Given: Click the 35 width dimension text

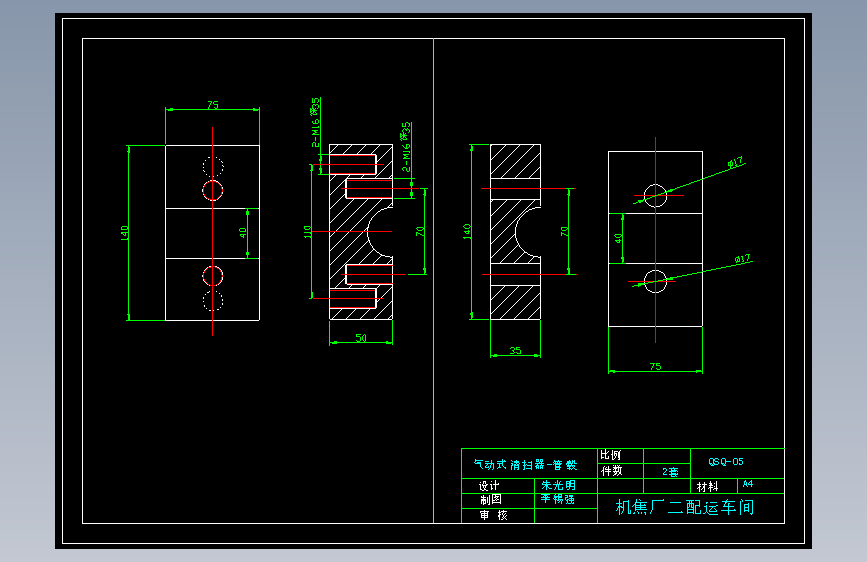Looking at the screenshot, I should (515, 350).
